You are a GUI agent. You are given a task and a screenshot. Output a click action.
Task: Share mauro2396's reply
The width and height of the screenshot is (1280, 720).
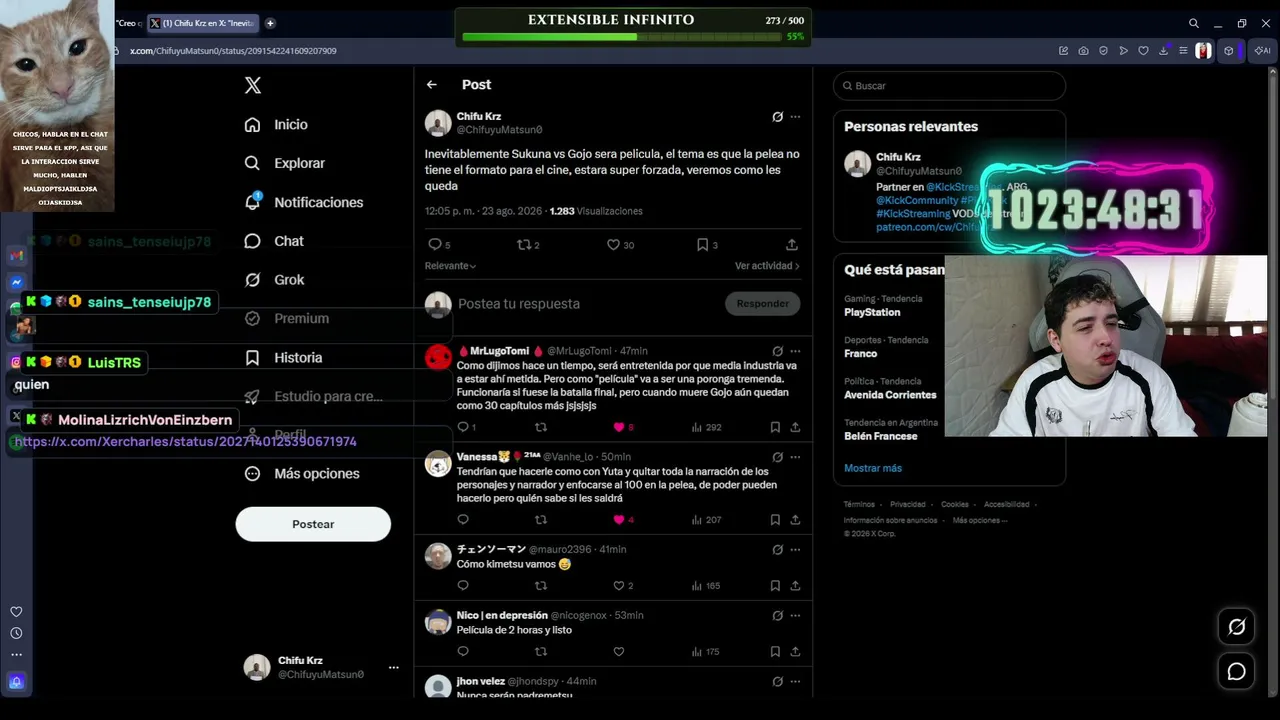795,585
